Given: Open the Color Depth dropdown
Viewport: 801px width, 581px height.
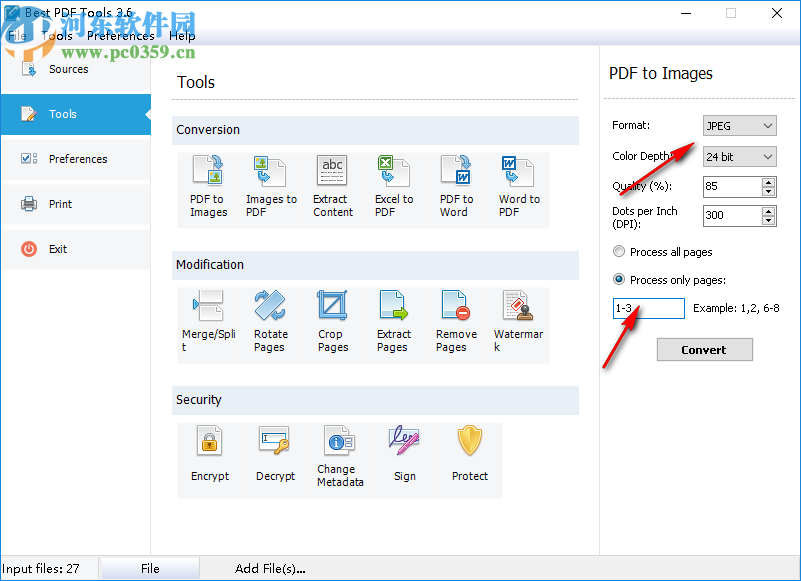Looking at the screenshot, I should 766,156.
